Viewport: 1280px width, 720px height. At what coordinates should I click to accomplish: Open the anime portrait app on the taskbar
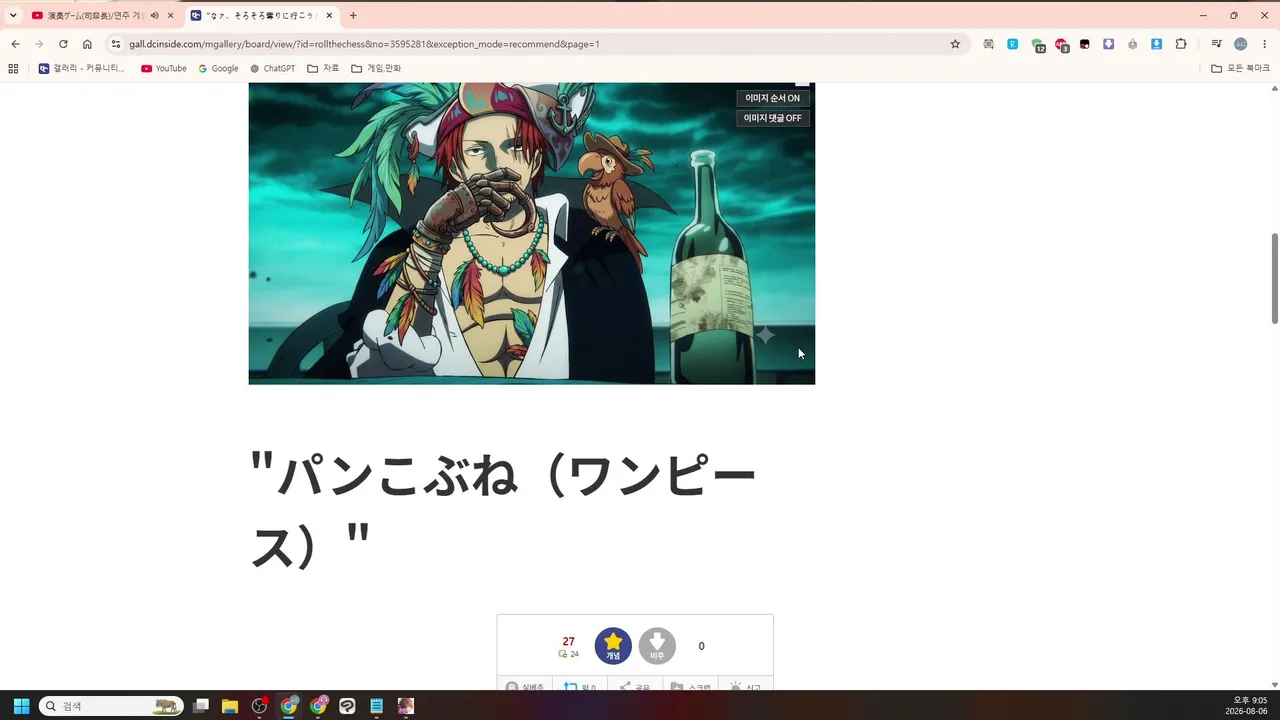tap(405, 706)
